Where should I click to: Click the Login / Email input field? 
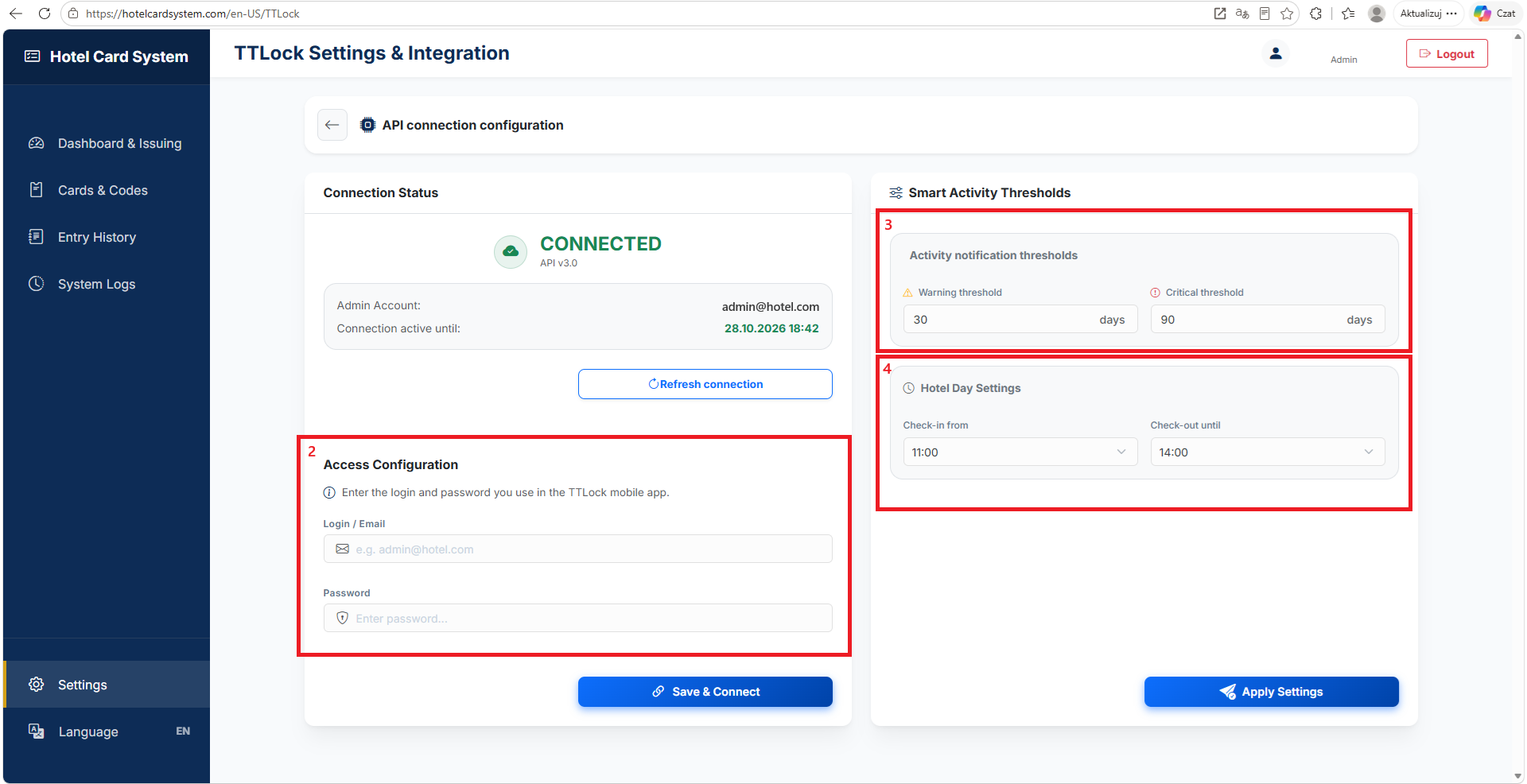[578, 549]
